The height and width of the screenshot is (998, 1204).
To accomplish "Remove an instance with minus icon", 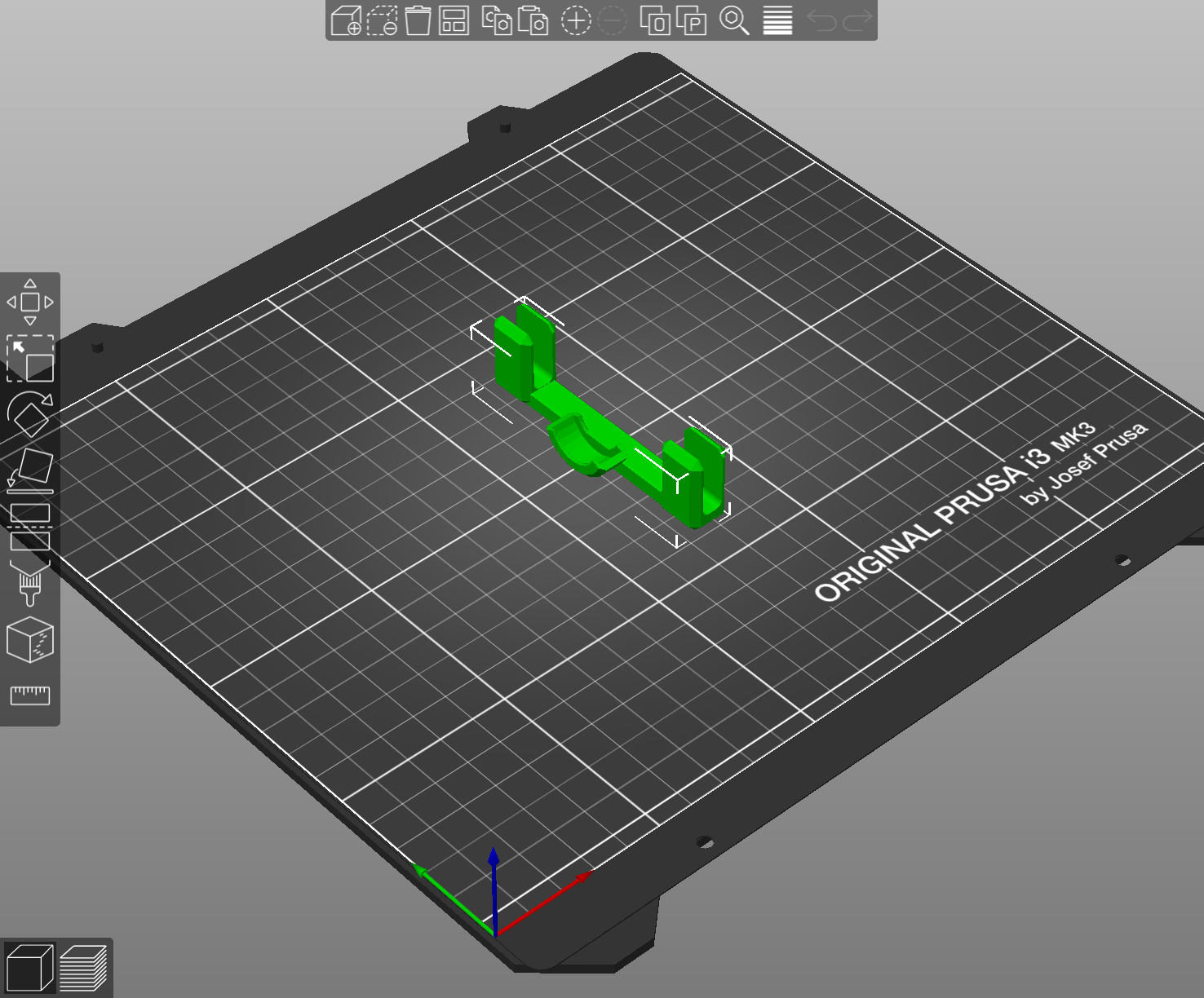I will [x=613, y=20].
